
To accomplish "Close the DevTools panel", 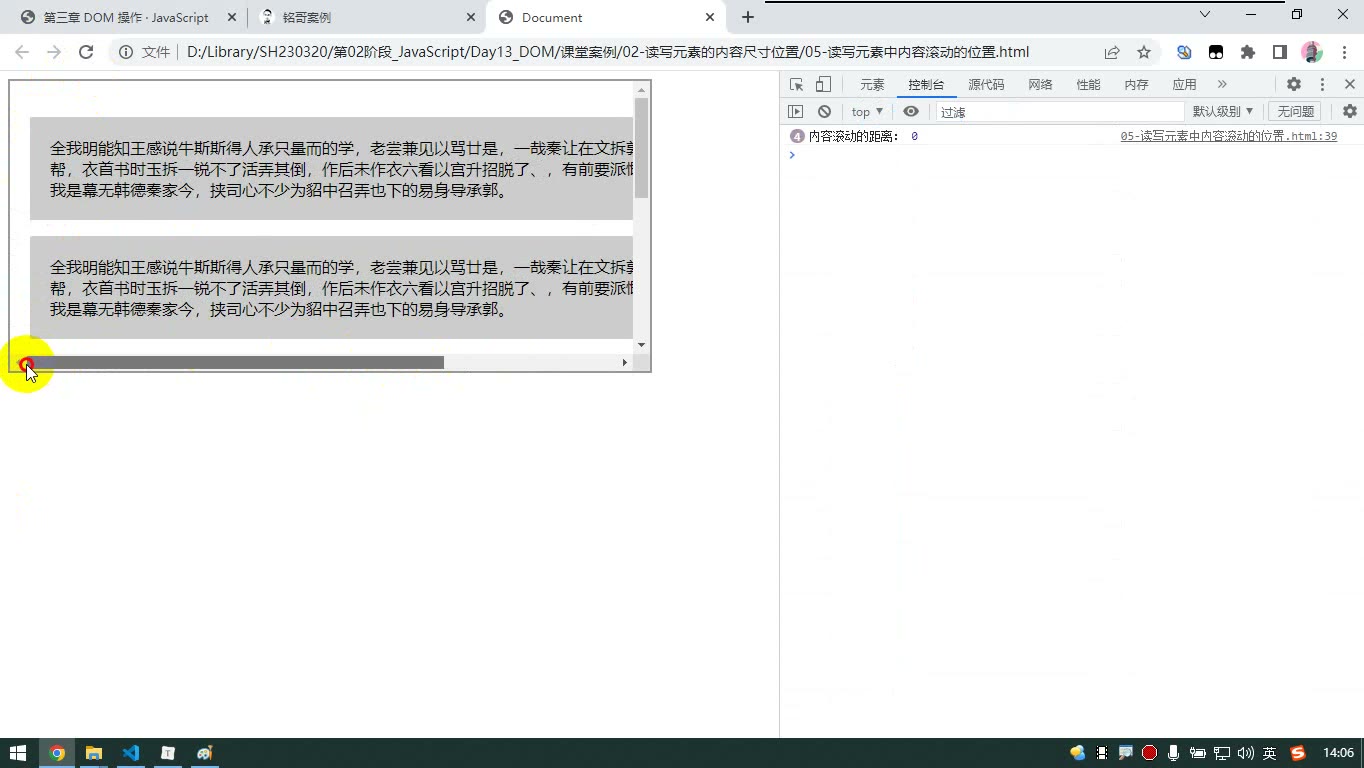I will 1349,85.
